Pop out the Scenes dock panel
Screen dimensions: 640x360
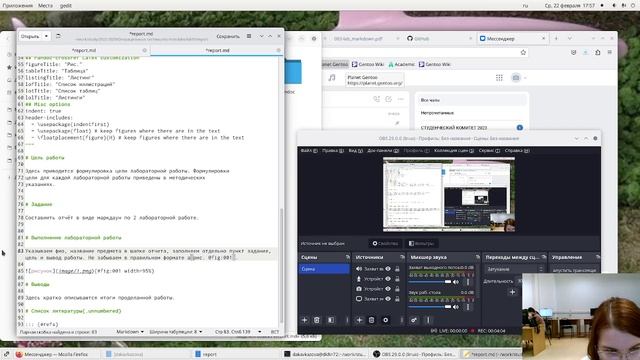347,257
